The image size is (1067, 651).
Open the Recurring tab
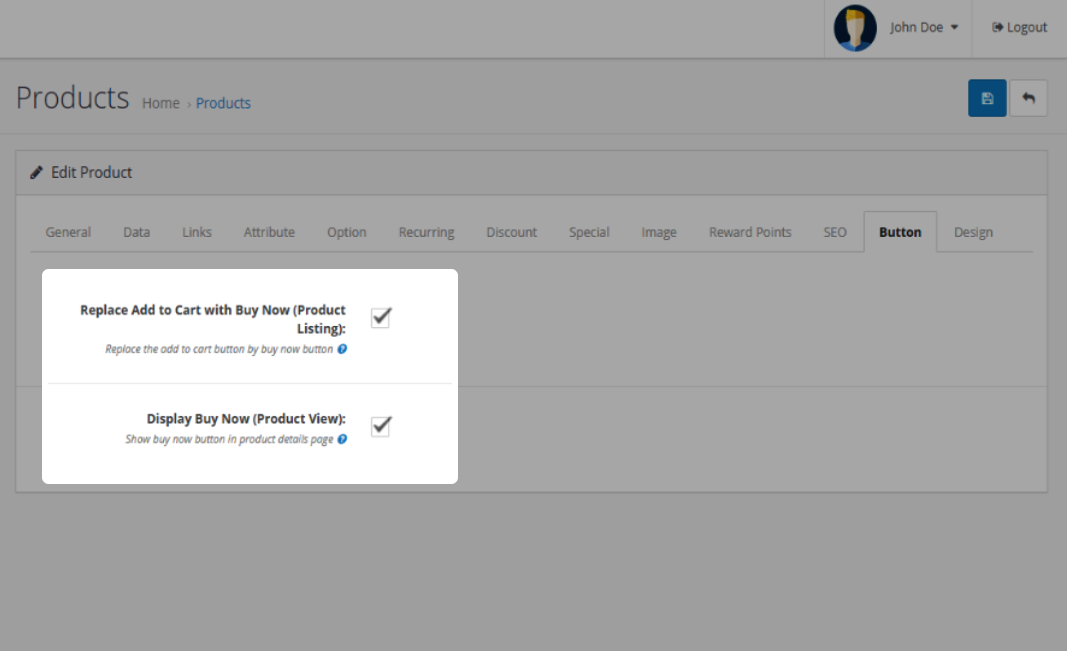click(426, 232)
